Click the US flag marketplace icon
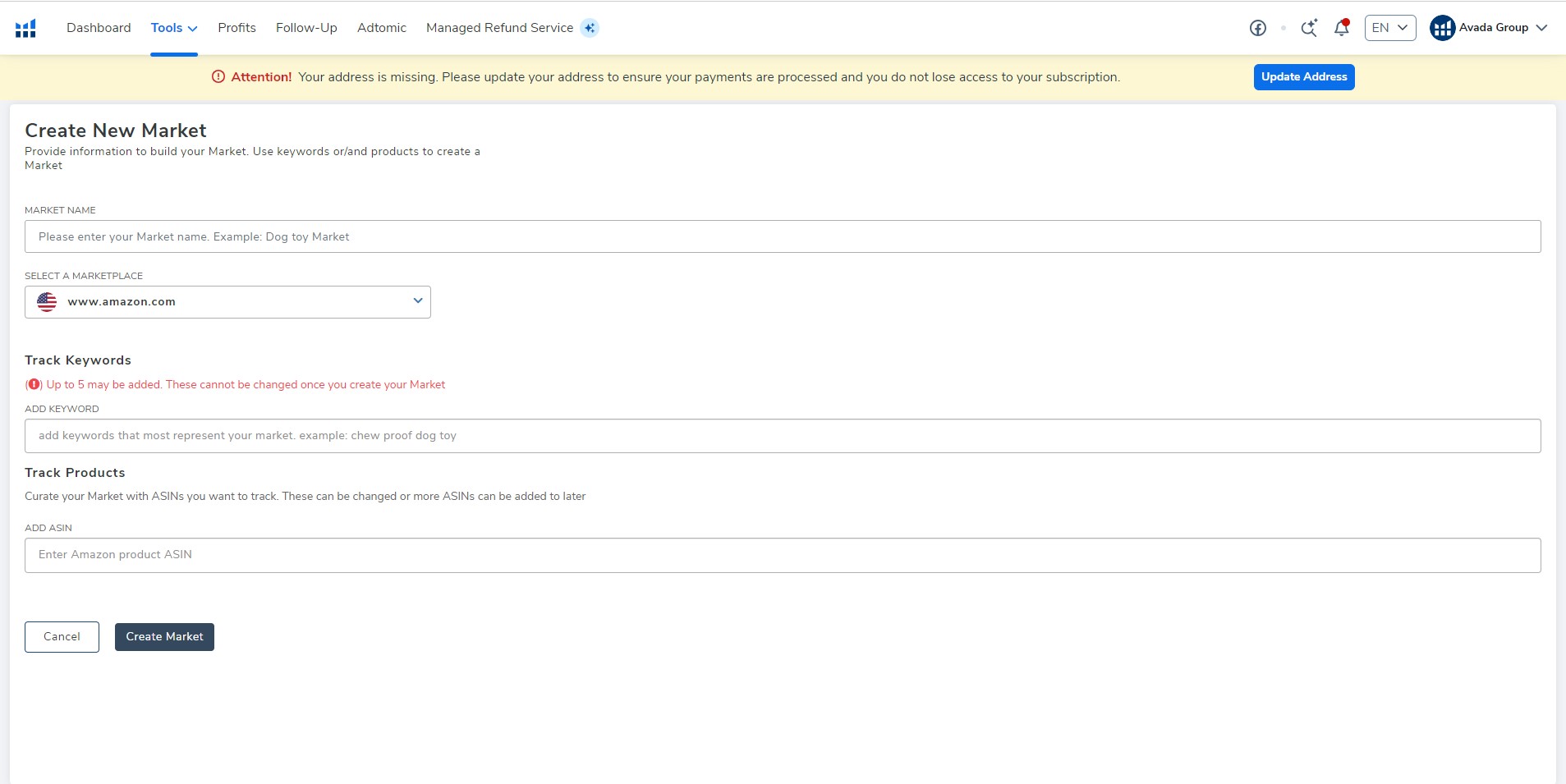 coord(47,302)
